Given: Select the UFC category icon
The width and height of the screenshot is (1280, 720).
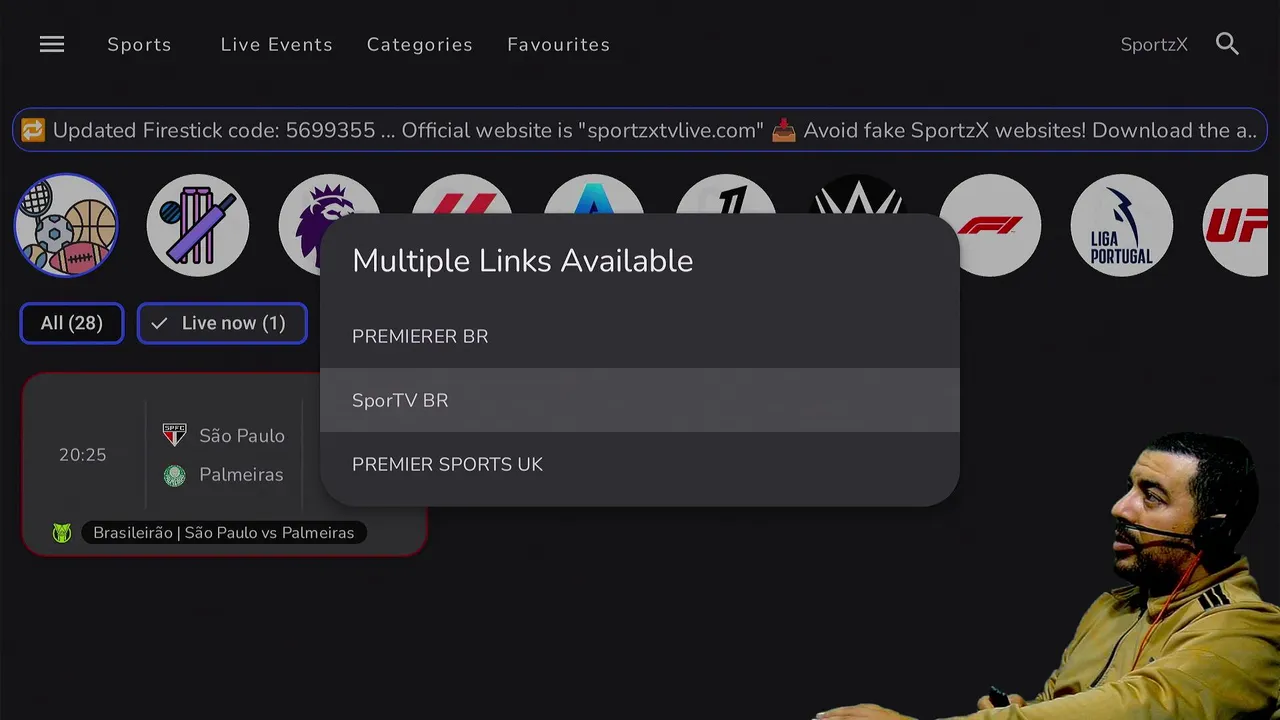Looking at the screenshot, I should point(1236,225).
